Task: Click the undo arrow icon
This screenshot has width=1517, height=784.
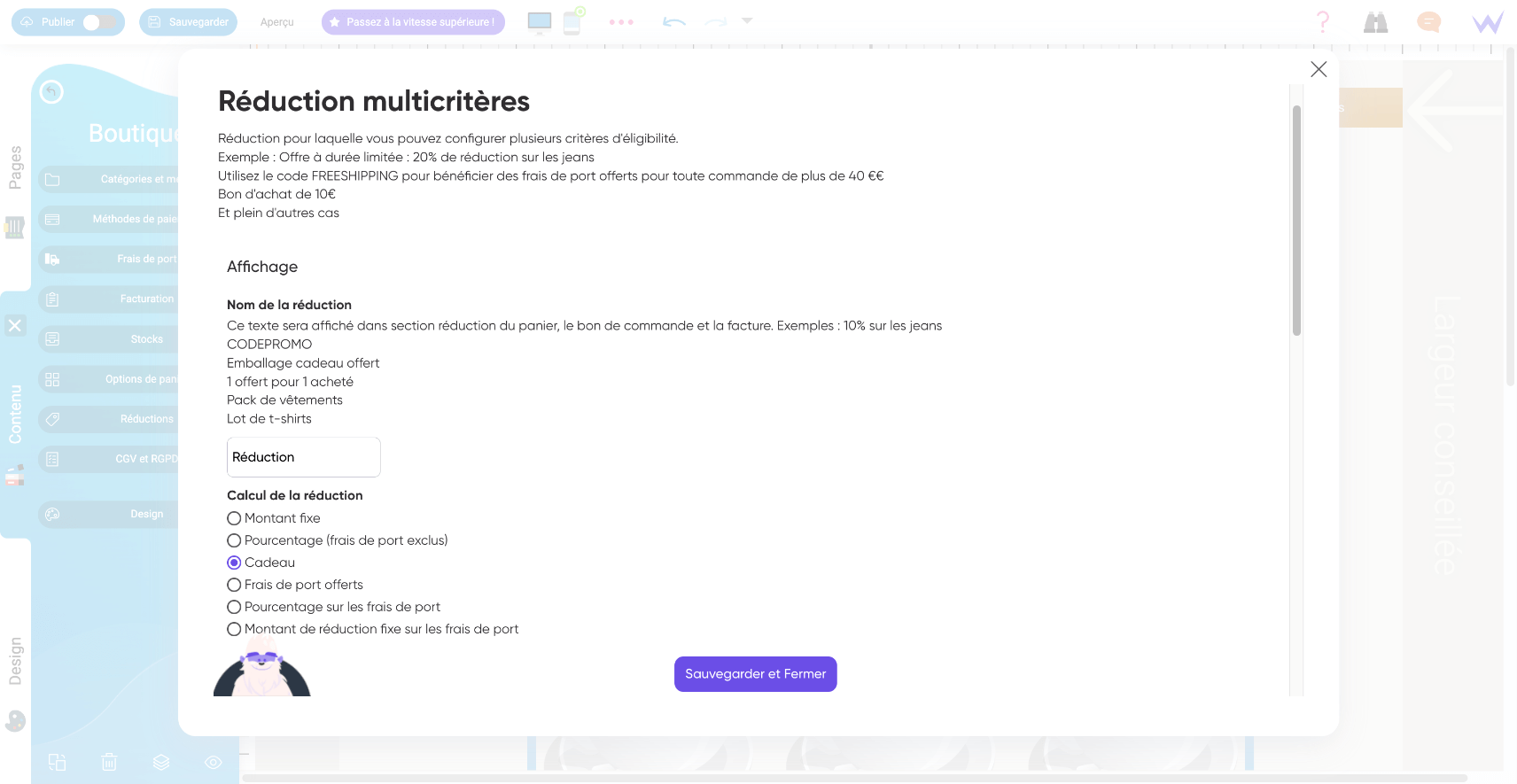Action: point(674,22)
